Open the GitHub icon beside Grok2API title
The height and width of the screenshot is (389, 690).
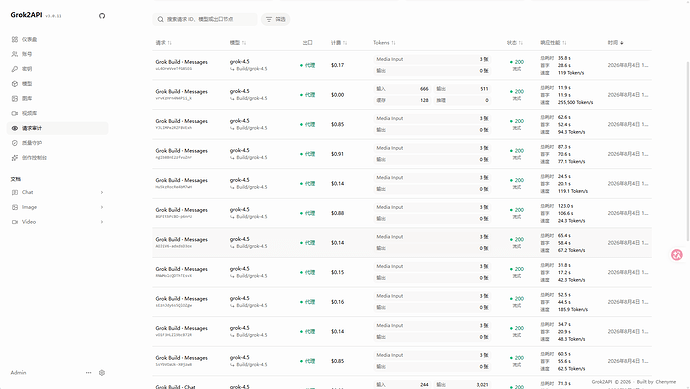click(x=102, y=16)
